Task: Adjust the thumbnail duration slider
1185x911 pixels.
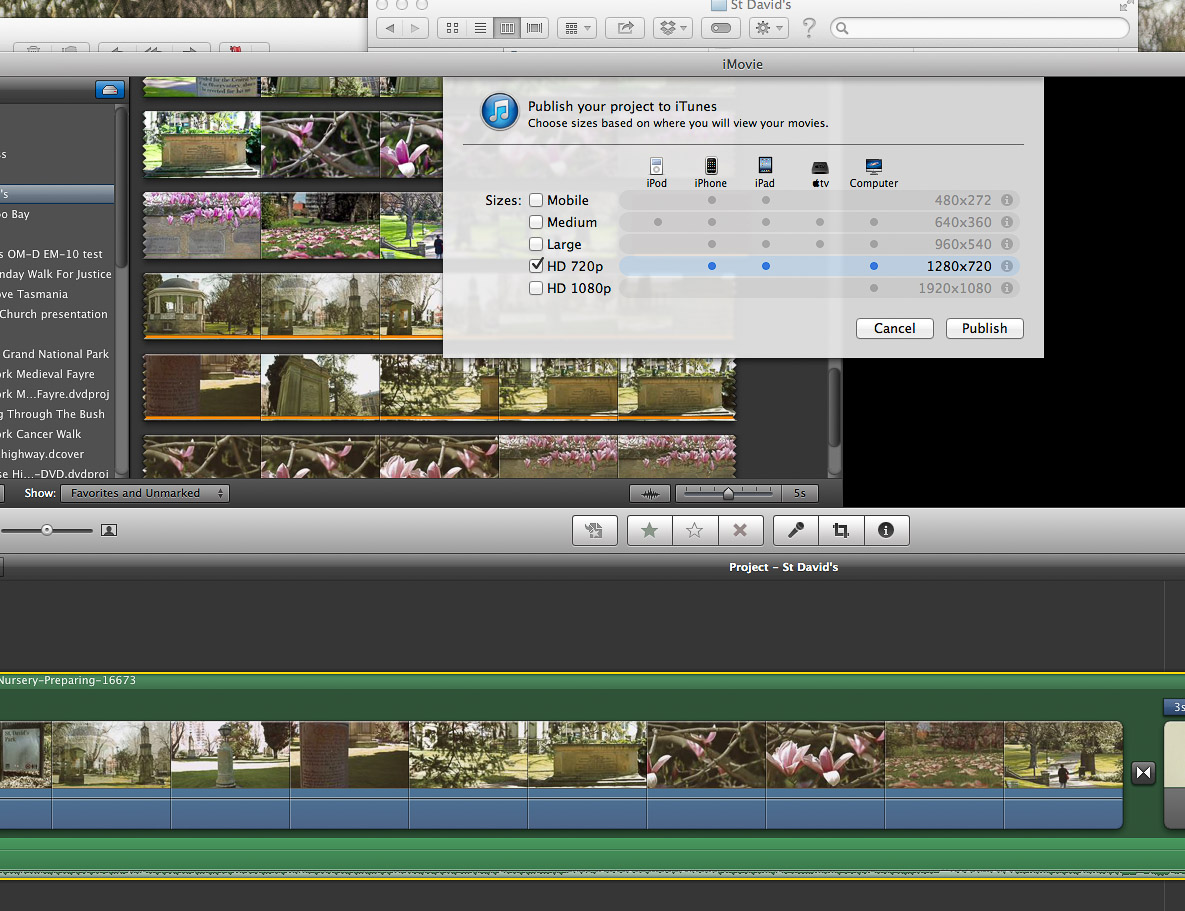Action: pos(728,493)
